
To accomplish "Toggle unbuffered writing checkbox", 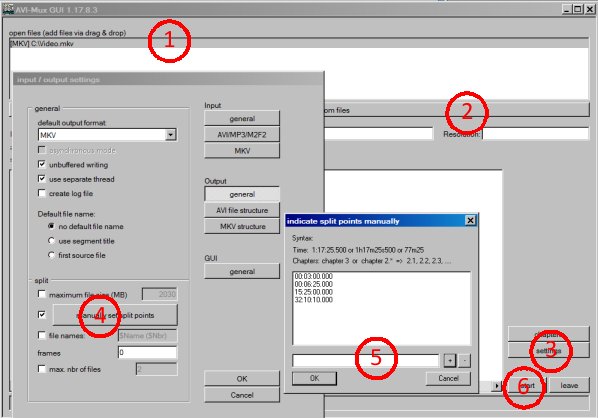I will click(42, 164).
